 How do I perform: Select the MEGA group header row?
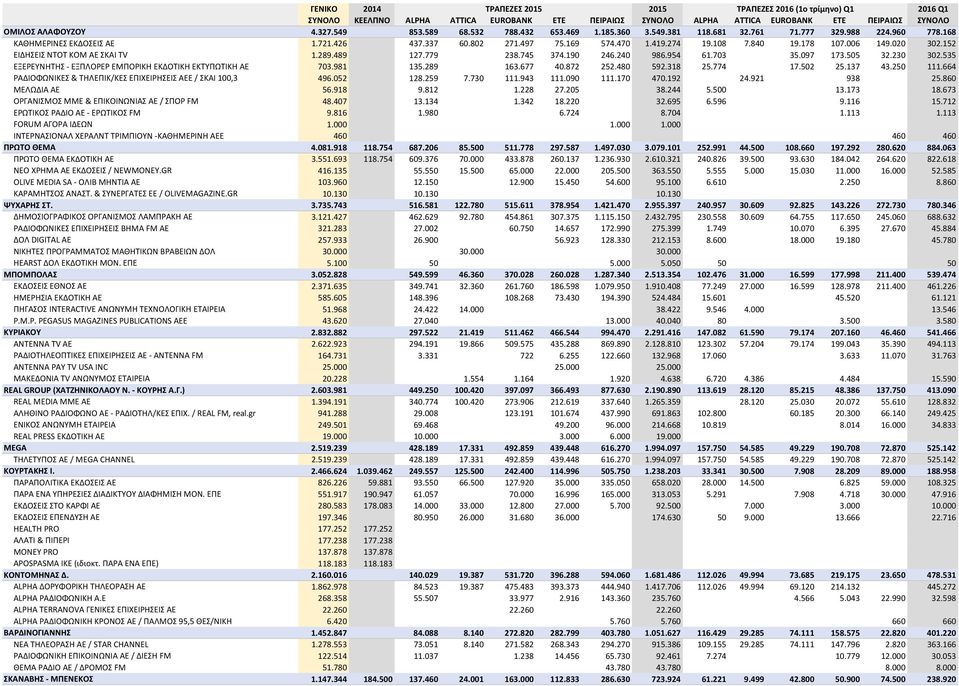pos(480,448)
